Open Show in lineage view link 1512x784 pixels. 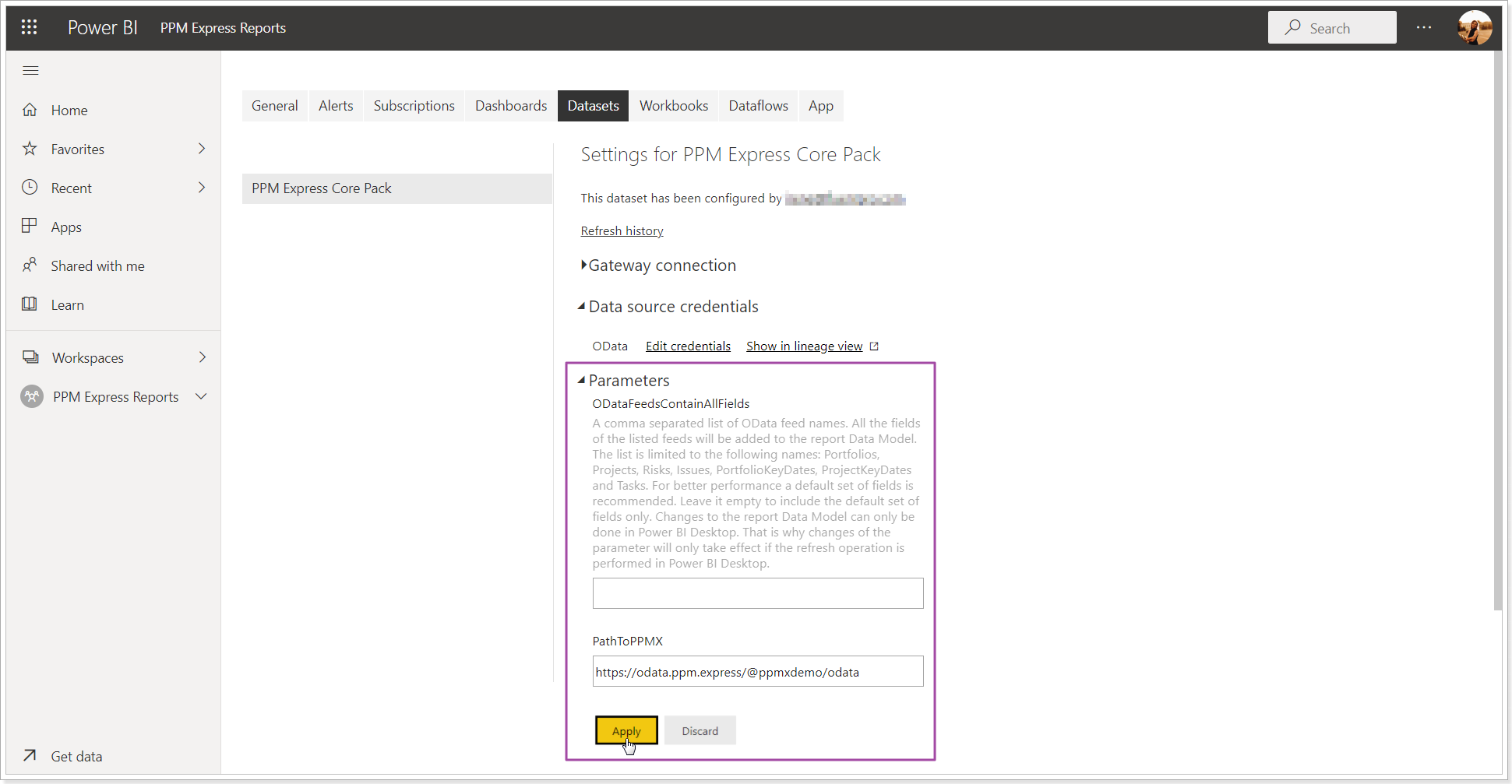(x=804, y=346)
